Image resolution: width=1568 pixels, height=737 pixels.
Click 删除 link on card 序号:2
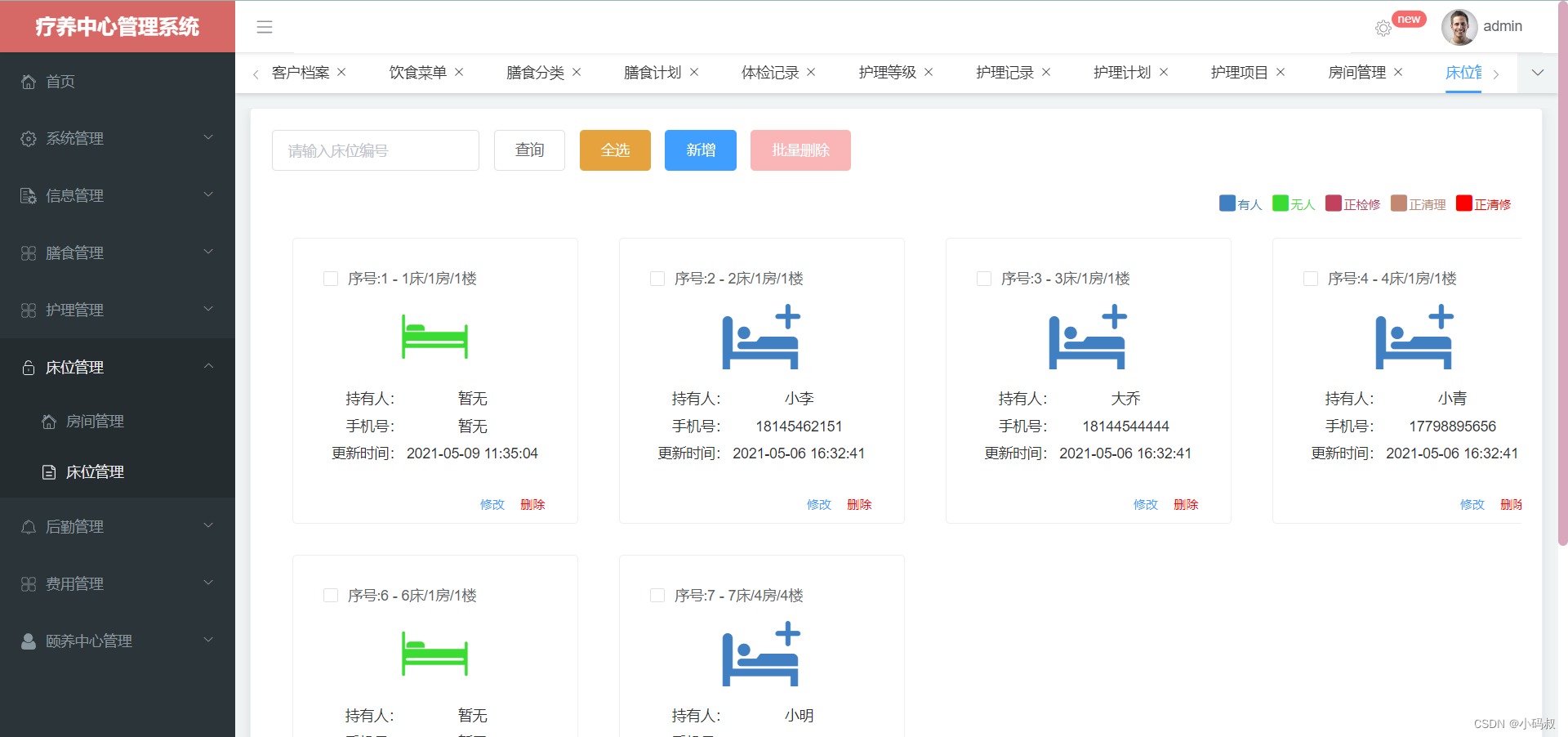pos(859,505)
